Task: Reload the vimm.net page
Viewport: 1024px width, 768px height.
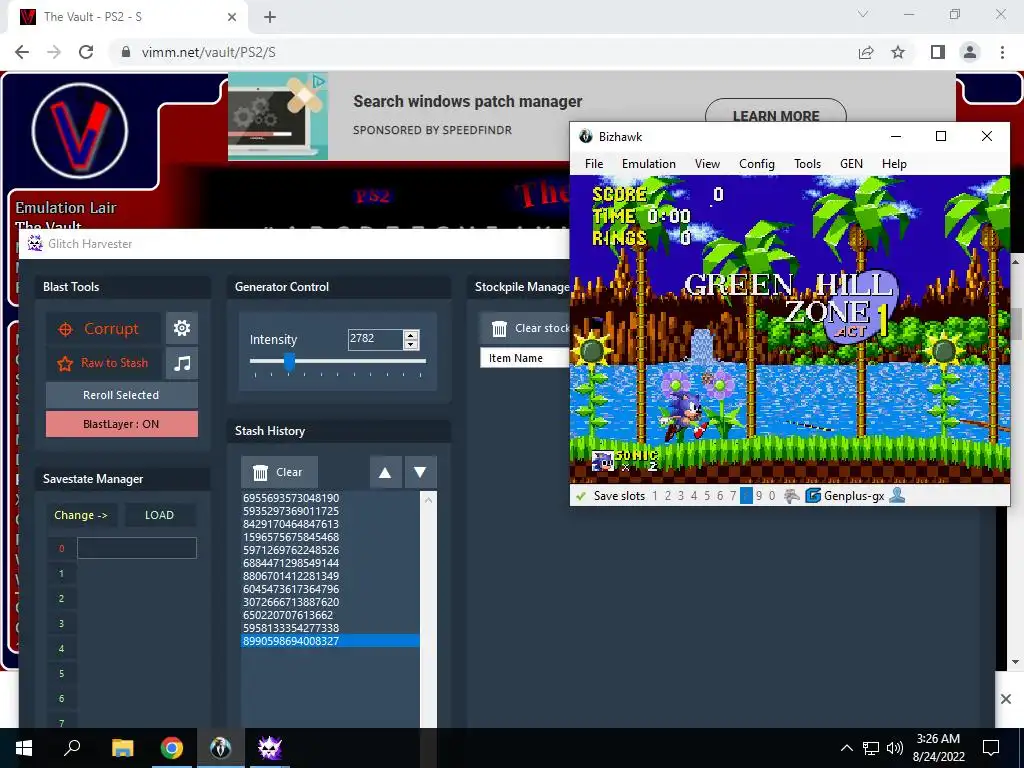Action: click(86, 52)
